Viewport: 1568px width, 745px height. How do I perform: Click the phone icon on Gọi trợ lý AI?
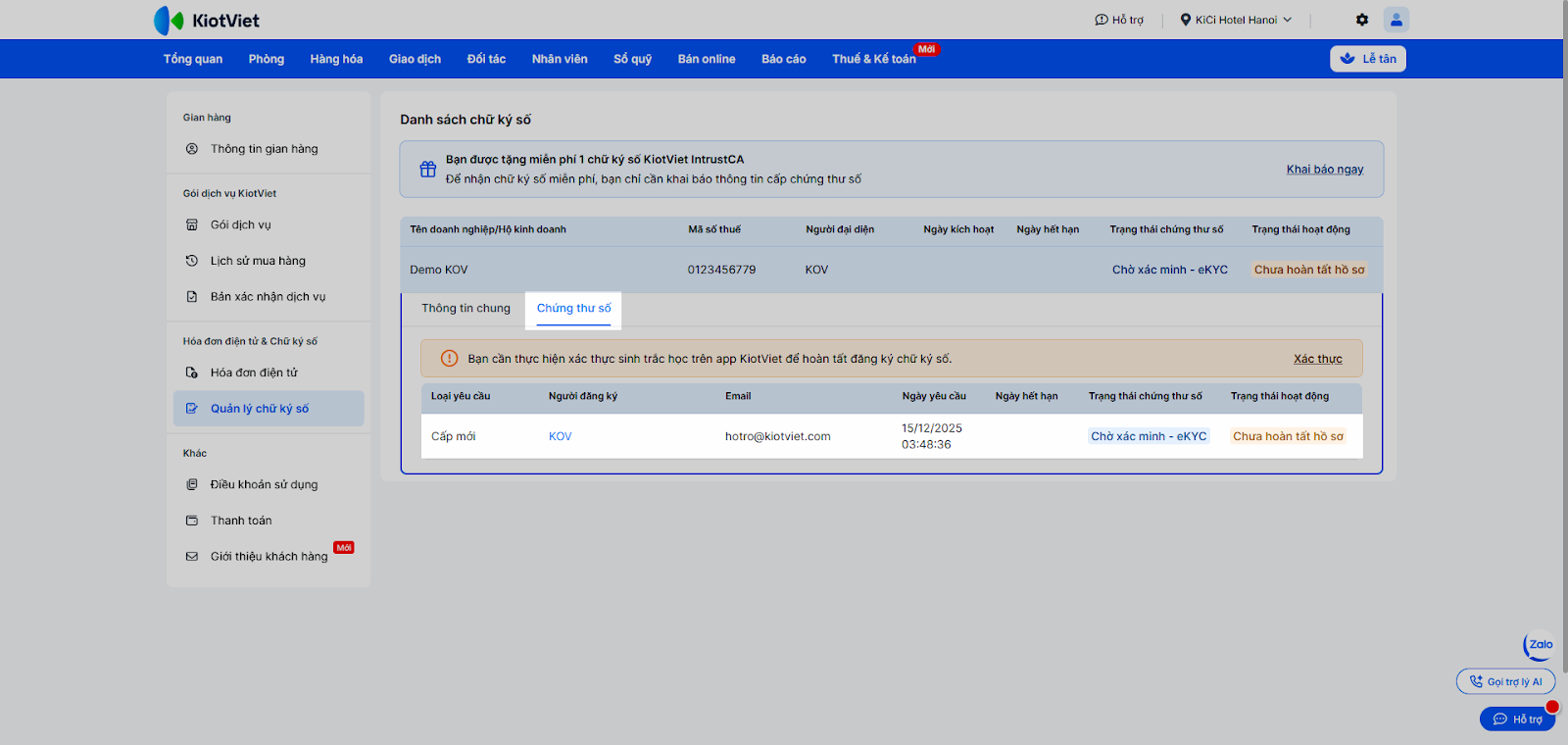(x=1476, y=681)
